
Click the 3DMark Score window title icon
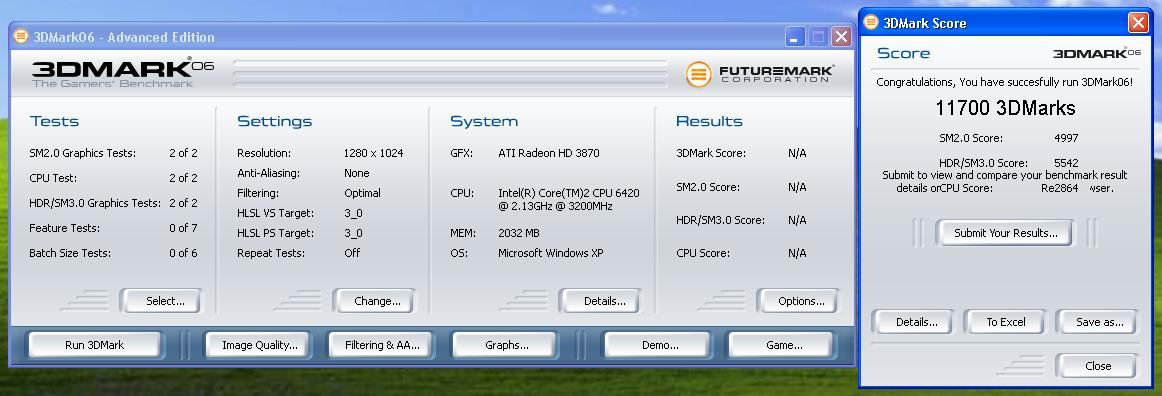[x=871, y=22]
